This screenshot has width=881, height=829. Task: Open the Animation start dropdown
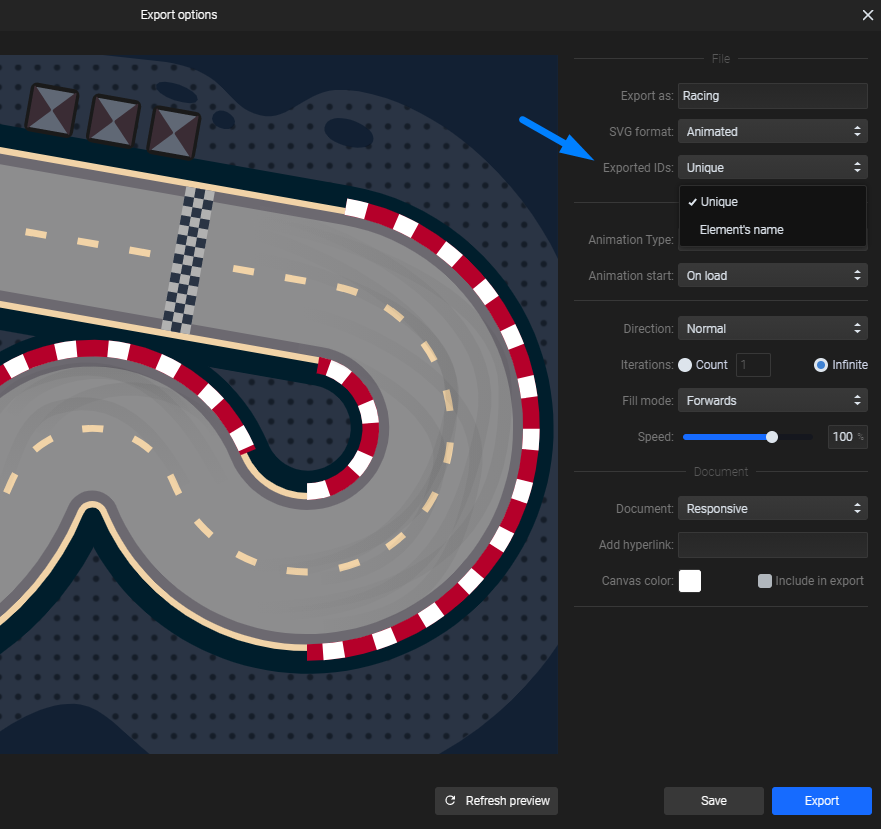tap(773, 275)
